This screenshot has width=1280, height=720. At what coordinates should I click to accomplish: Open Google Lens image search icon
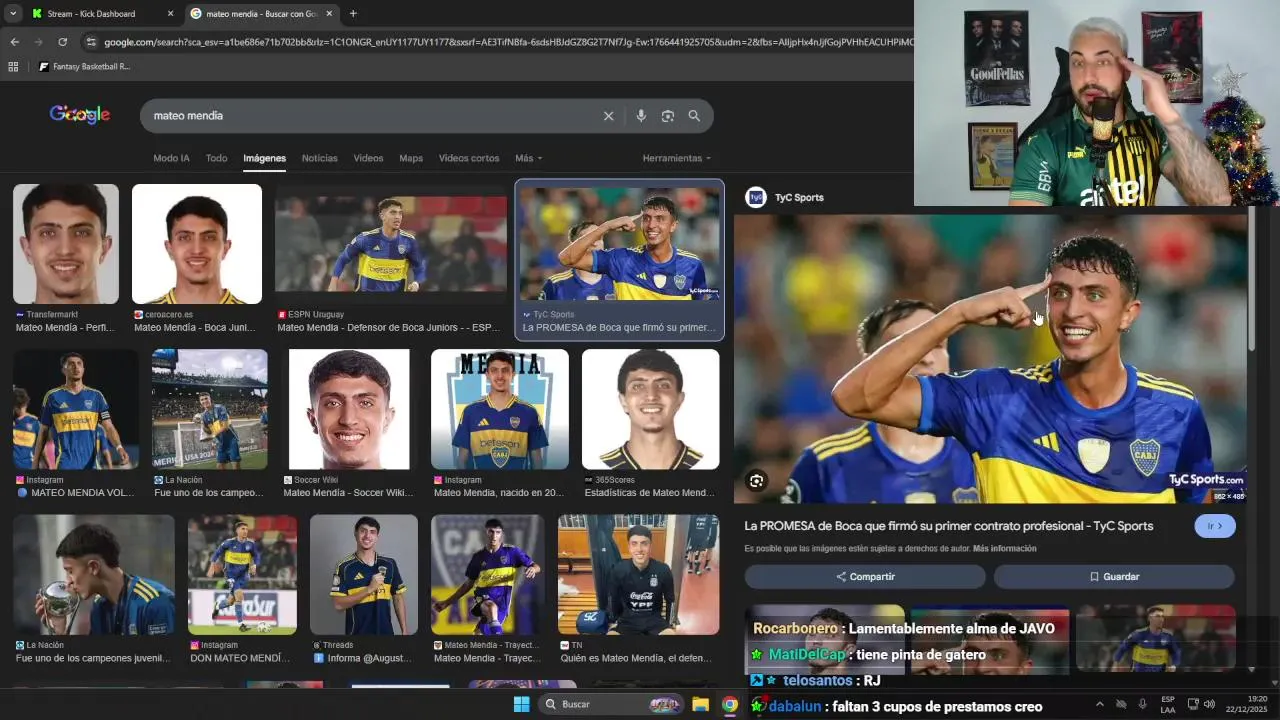(x=668, y=116)
